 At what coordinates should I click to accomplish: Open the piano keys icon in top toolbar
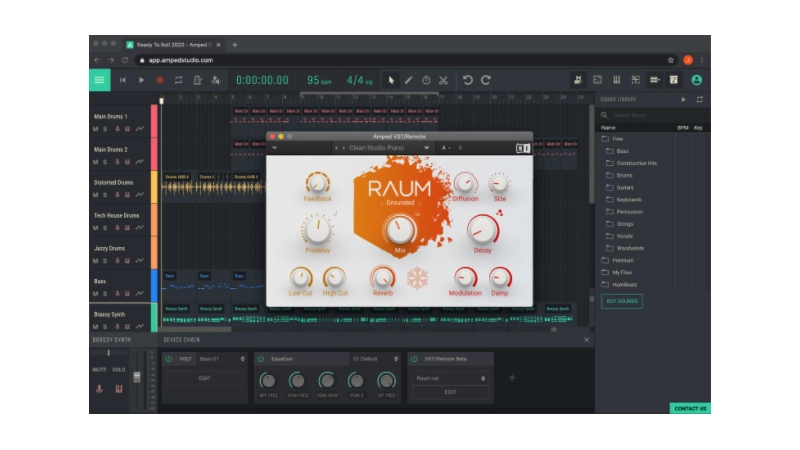pos(616,80)
